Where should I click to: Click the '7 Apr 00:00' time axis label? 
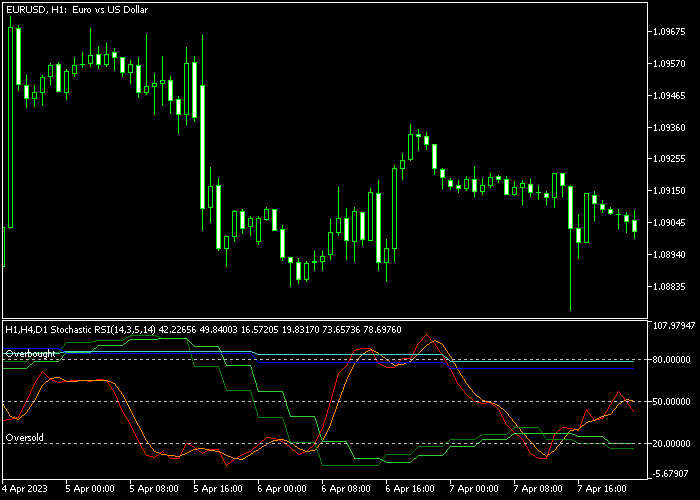pos(474,489)
